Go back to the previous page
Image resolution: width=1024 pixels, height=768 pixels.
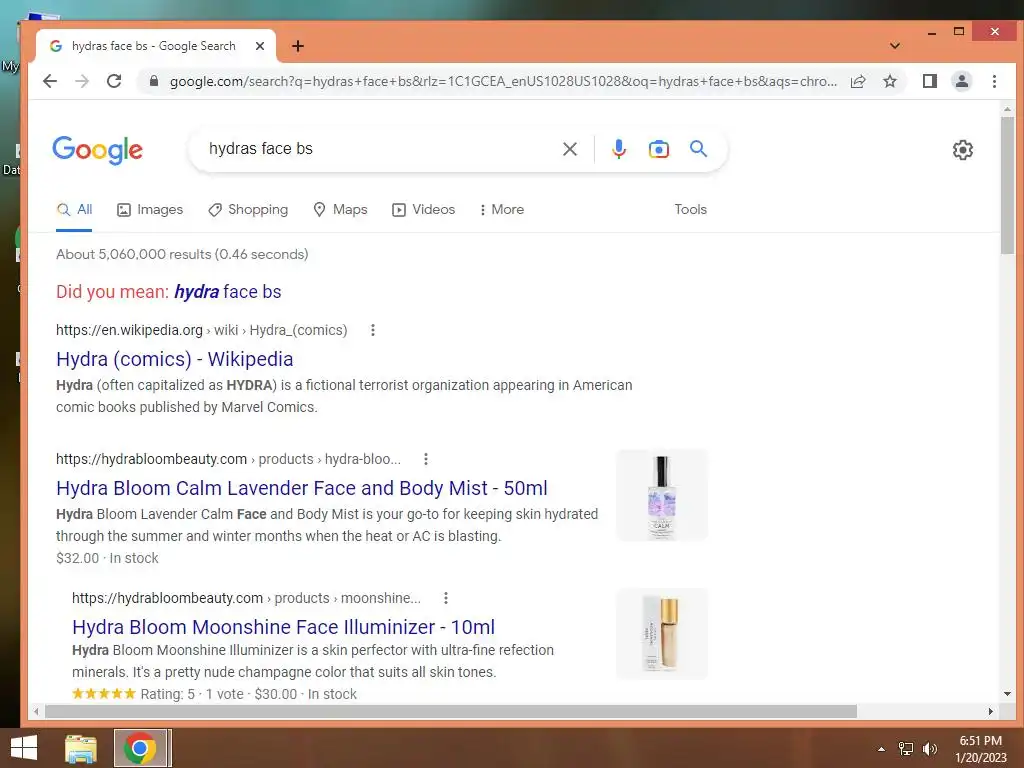pos(50,81)
